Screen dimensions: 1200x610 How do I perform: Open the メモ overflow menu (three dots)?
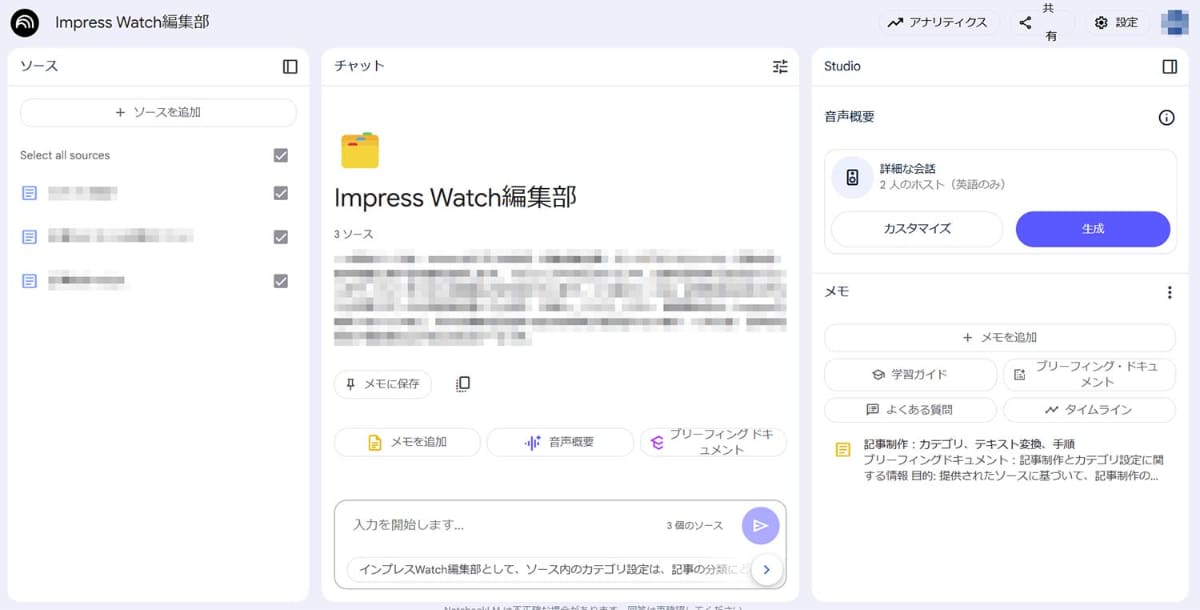1168,291
